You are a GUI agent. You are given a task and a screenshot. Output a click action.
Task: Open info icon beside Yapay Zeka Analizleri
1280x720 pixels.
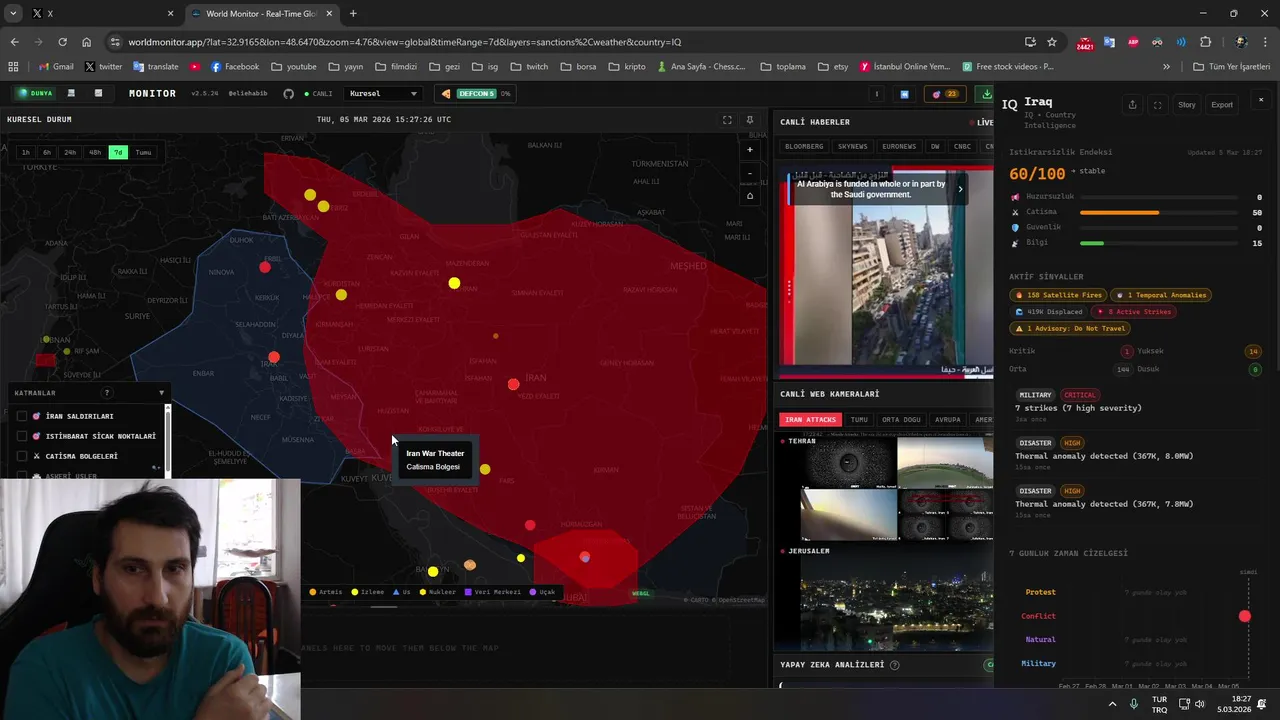(x=895, y=665)
